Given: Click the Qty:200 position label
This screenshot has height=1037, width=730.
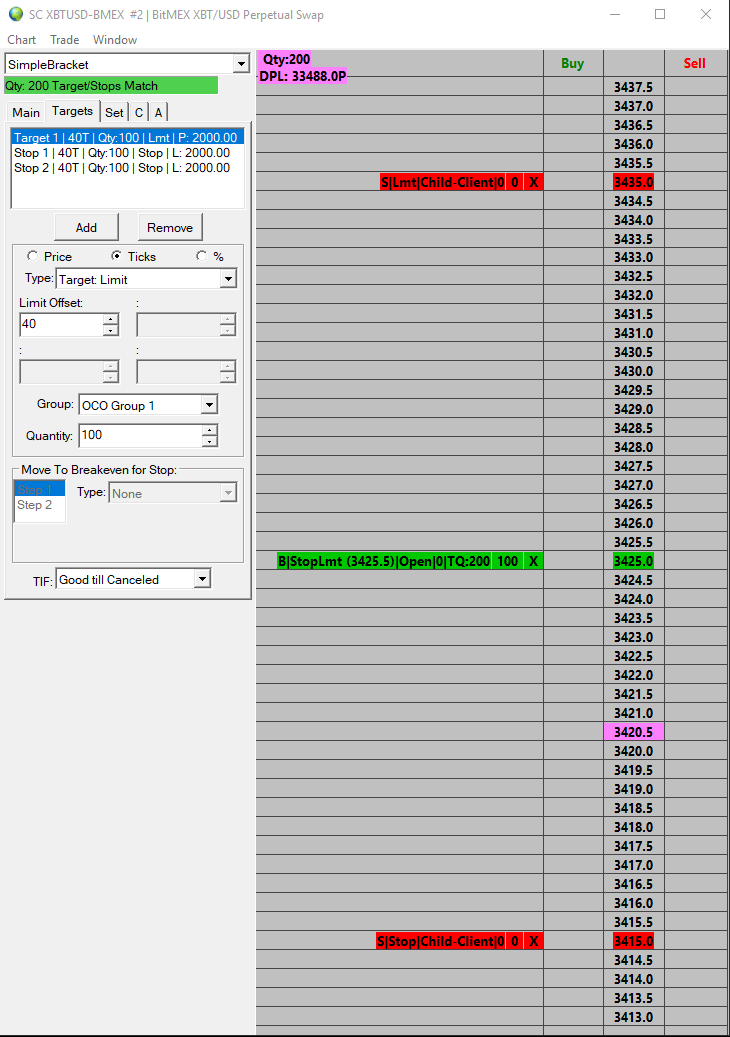Looking at the screenshot, I should coord(286,60).
